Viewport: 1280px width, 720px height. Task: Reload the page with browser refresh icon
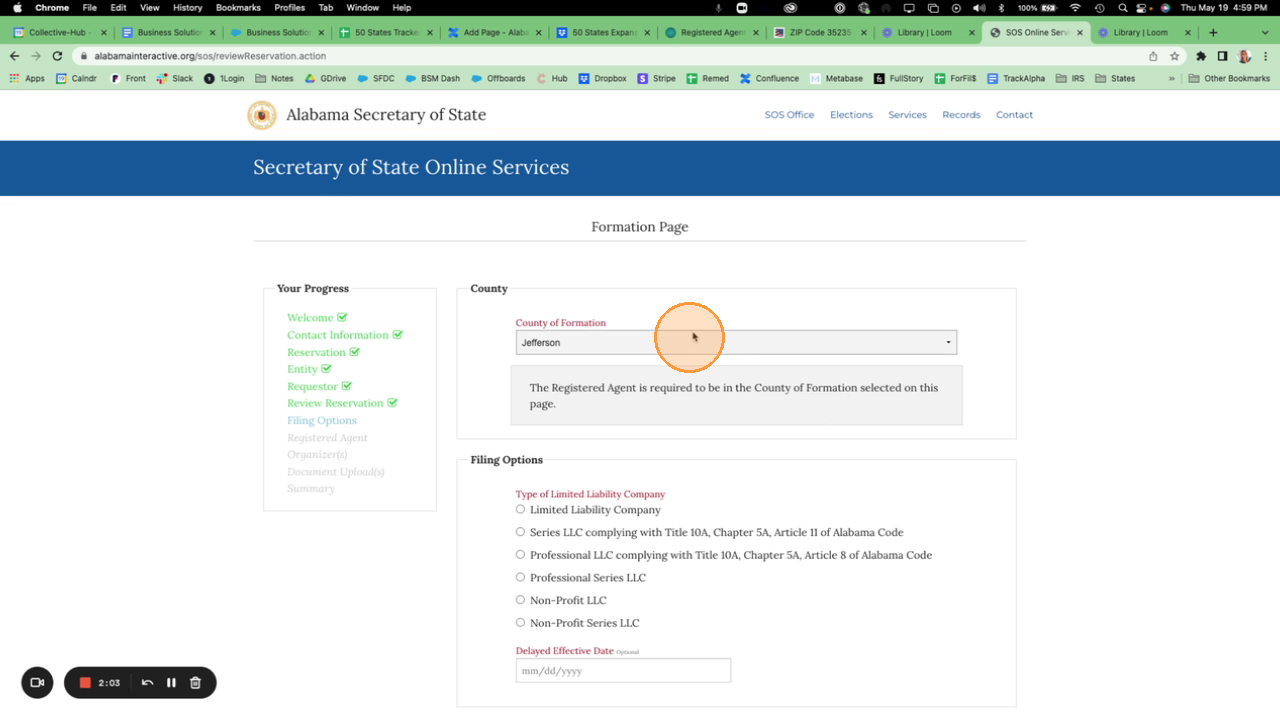tap(57, 56)
